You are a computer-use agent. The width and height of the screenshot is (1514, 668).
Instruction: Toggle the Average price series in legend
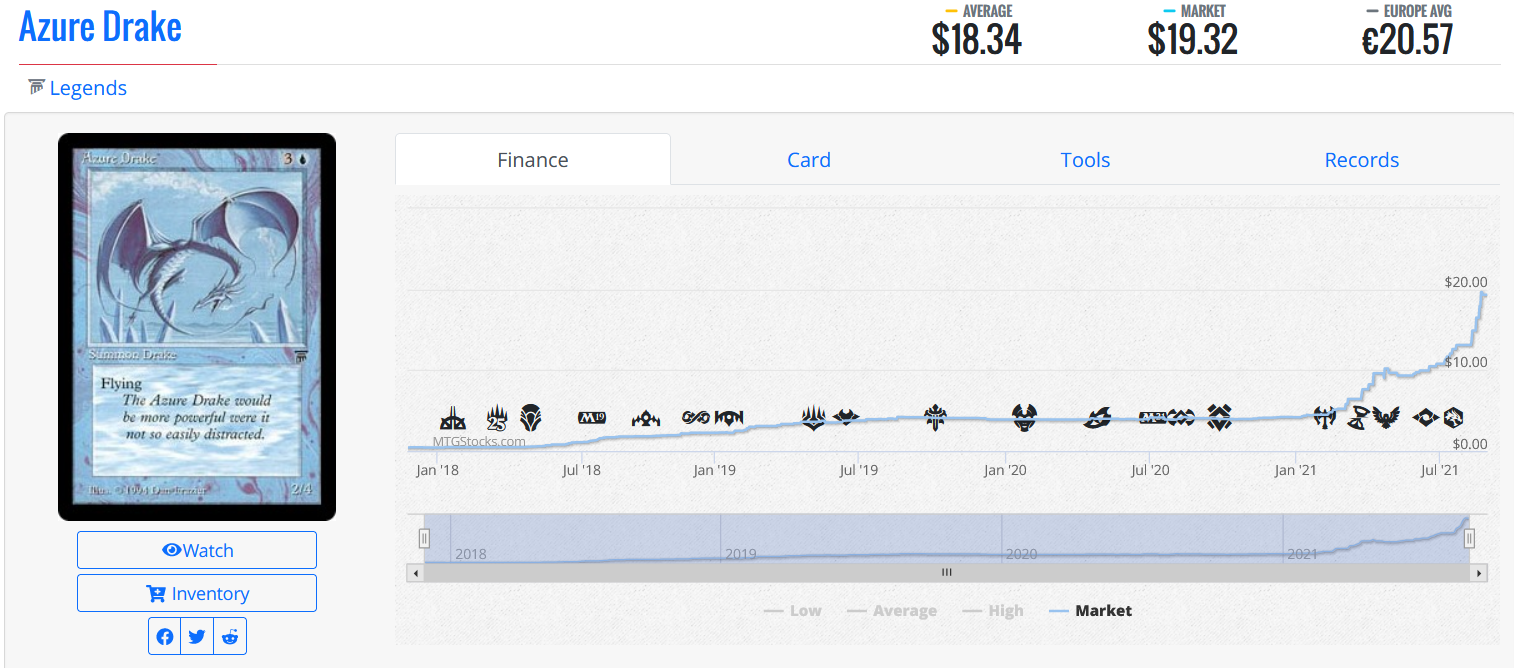pyautogui.click(x=892, y=611)
